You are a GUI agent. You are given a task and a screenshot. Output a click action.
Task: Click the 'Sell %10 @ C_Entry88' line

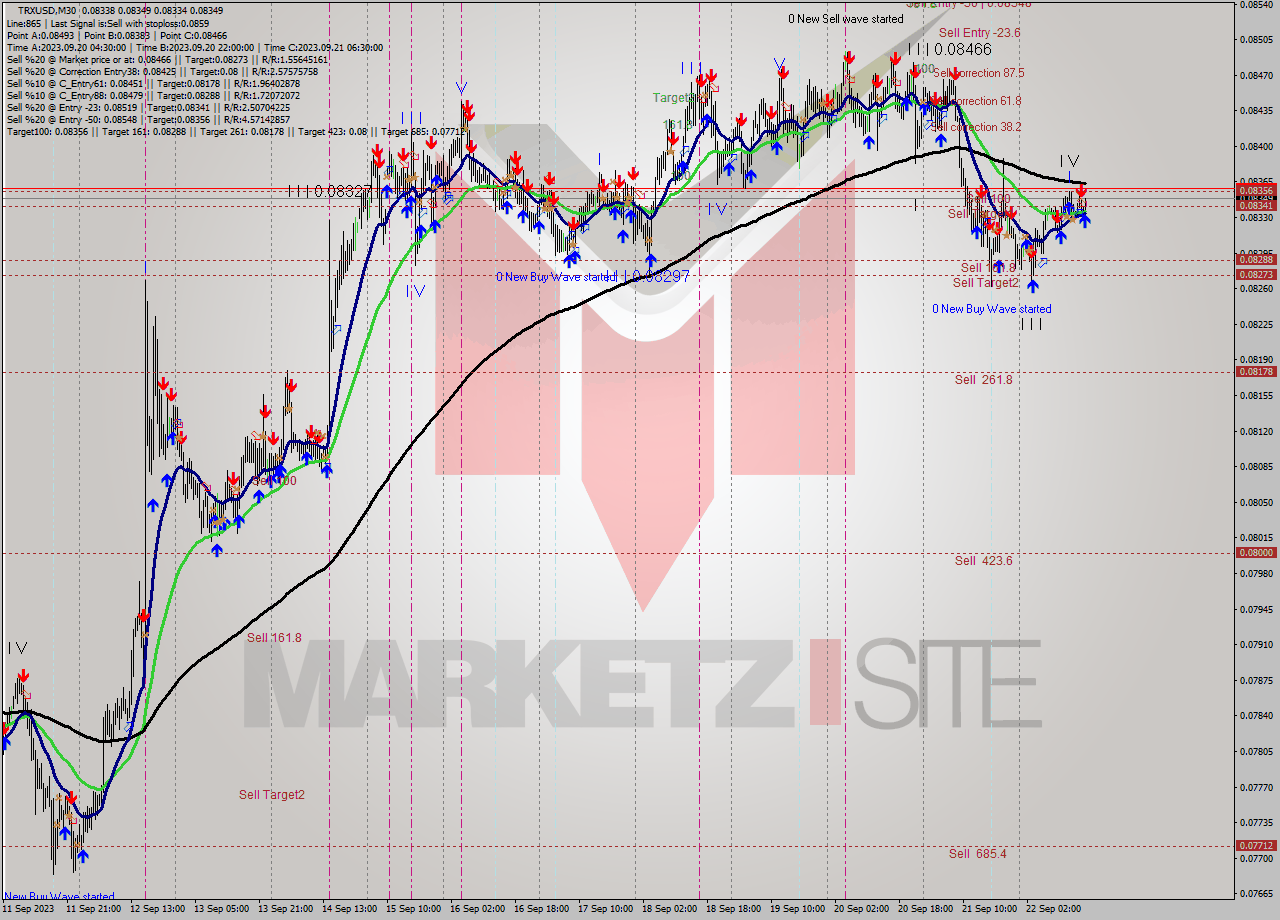click(156, 95)
